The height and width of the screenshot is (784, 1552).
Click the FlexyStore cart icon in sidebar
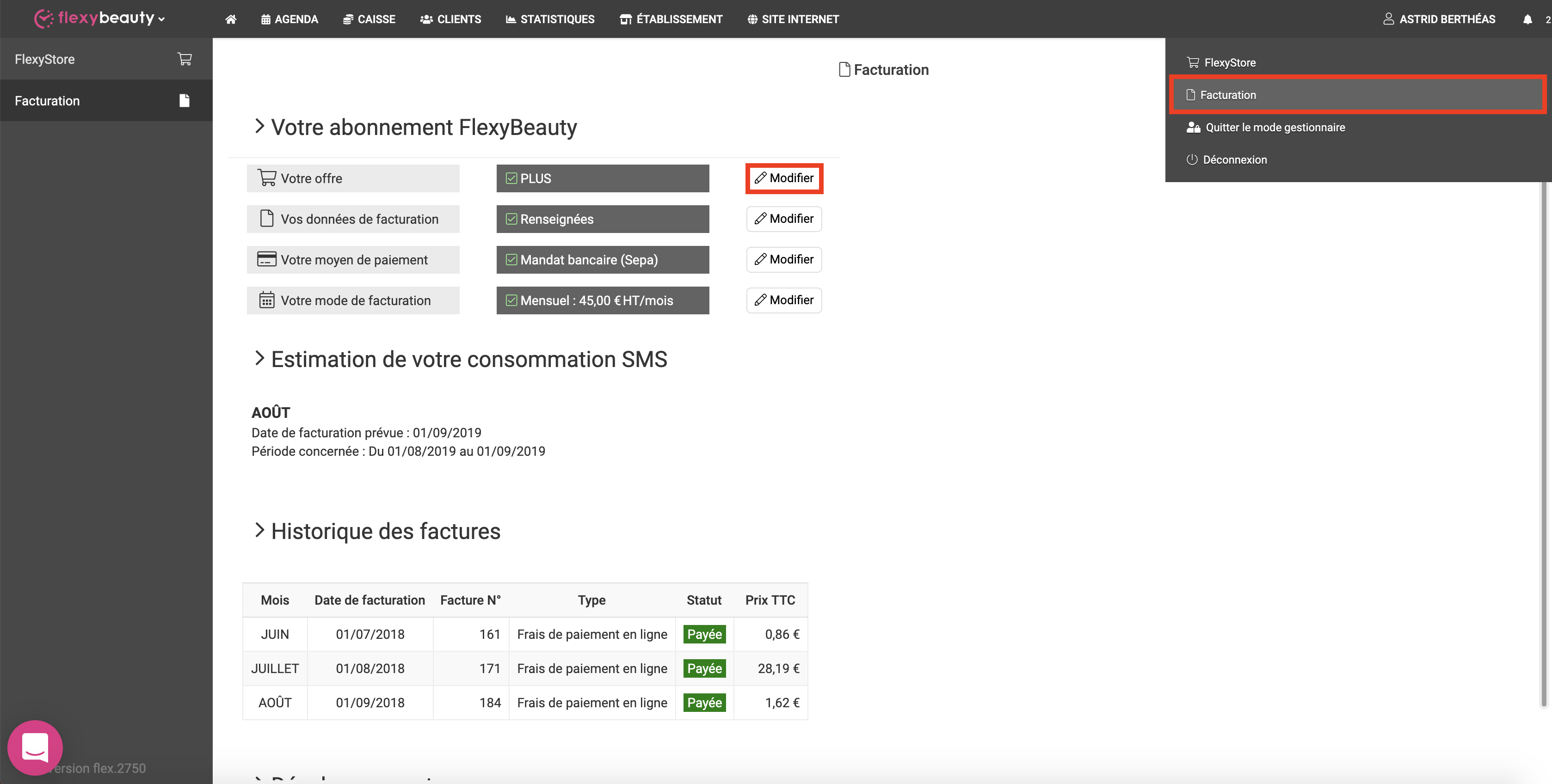pyautogui.click(x=185, y=59)
